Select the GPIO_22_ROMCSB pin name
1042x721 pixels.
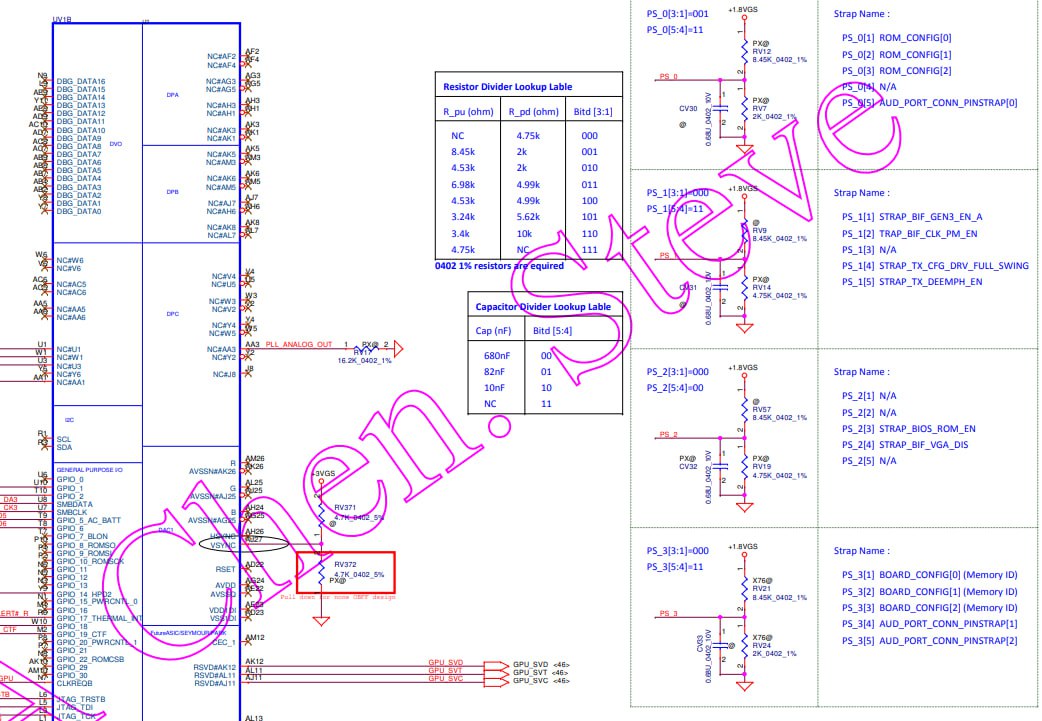click(x=90, y=659)
